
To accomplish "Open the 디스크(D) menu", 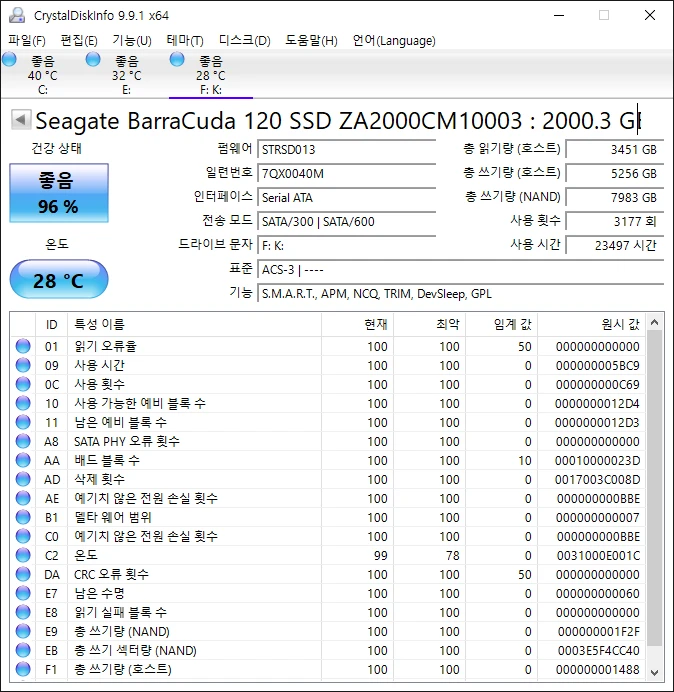I will pyautogui.click(x=244, y=41).
